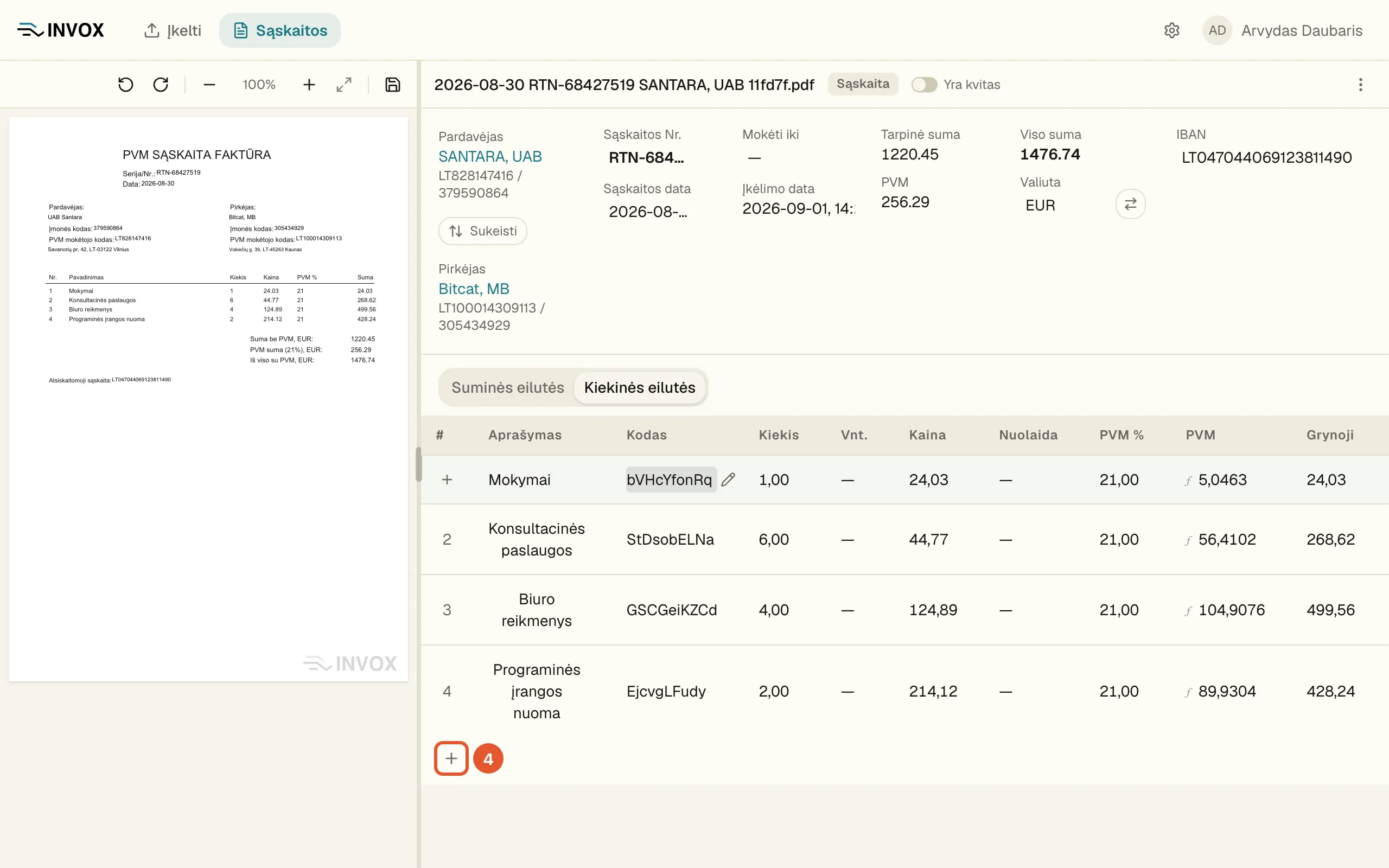Click the Biuro reikmenys description

[537, 610]
